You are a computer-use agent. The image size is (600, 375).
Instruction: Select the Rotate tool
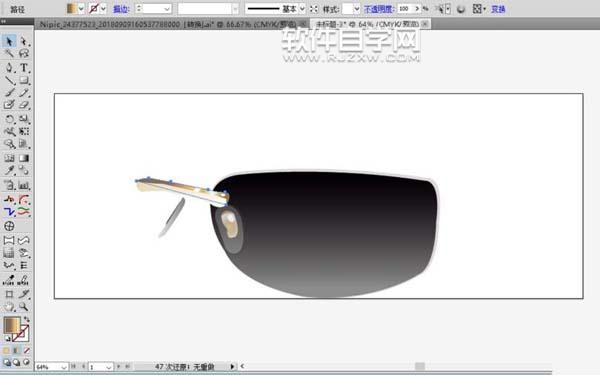pos(9,119)
